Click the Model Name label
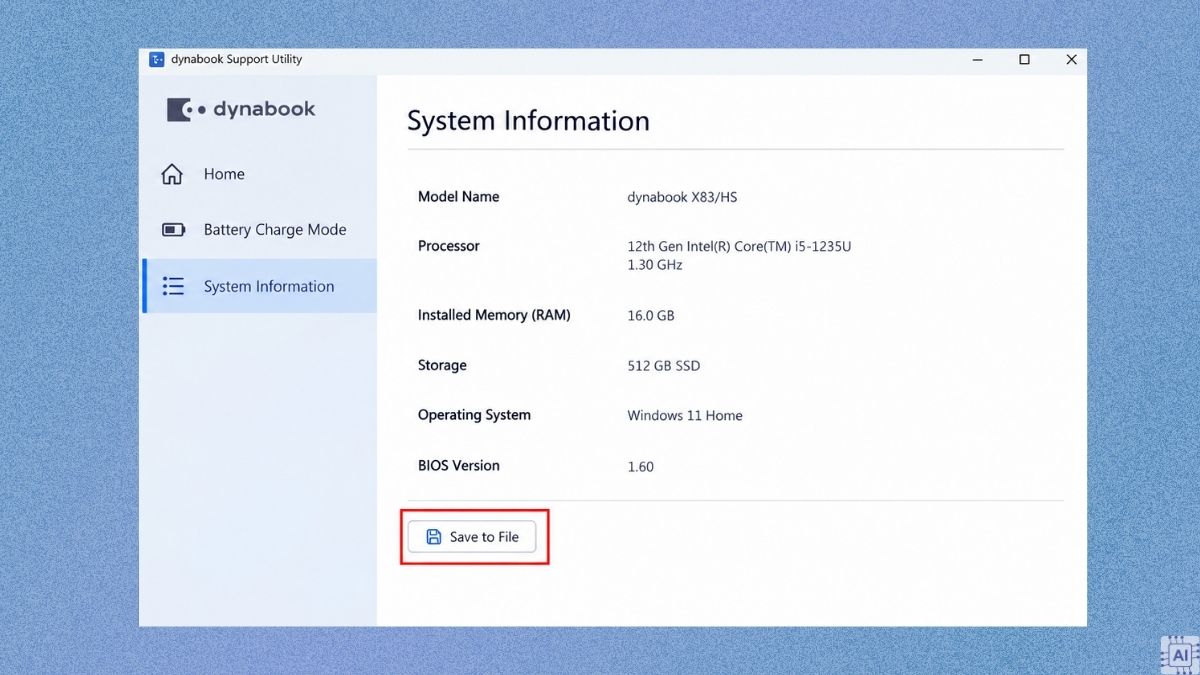The height and width of the screenshot is (675, 1200). 458,196
